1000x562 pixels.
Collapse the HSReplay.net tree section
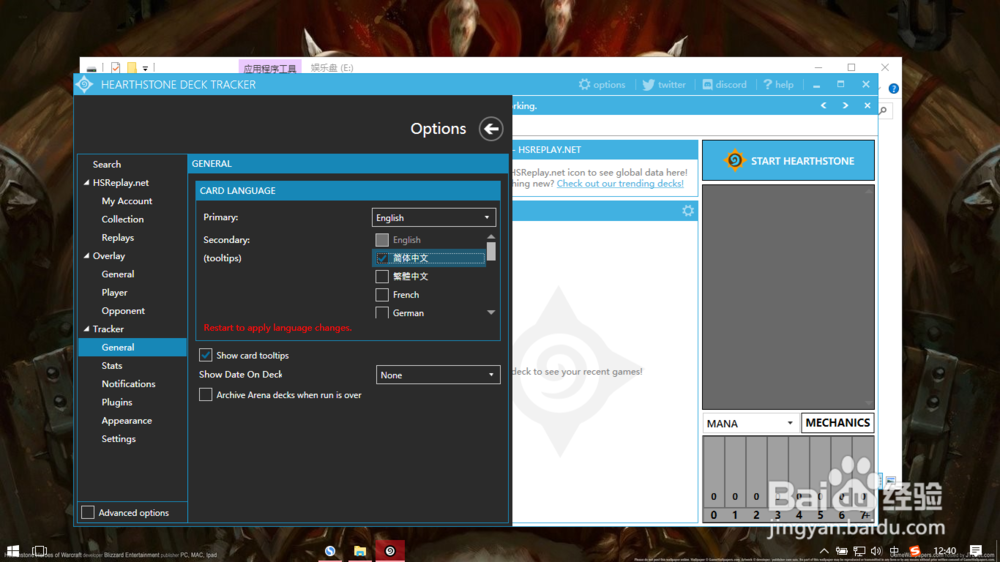click(87, 182)
